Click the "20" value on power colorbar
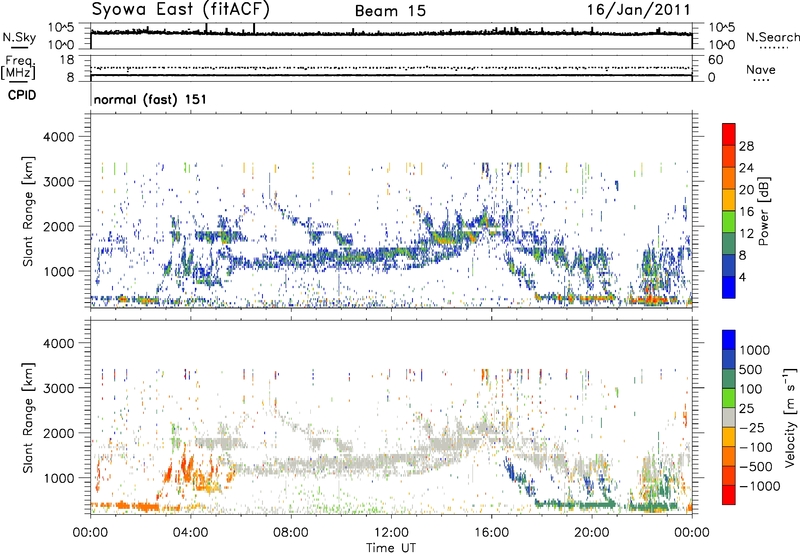This screenshot has width=800, height=554. tap(746, 190)
